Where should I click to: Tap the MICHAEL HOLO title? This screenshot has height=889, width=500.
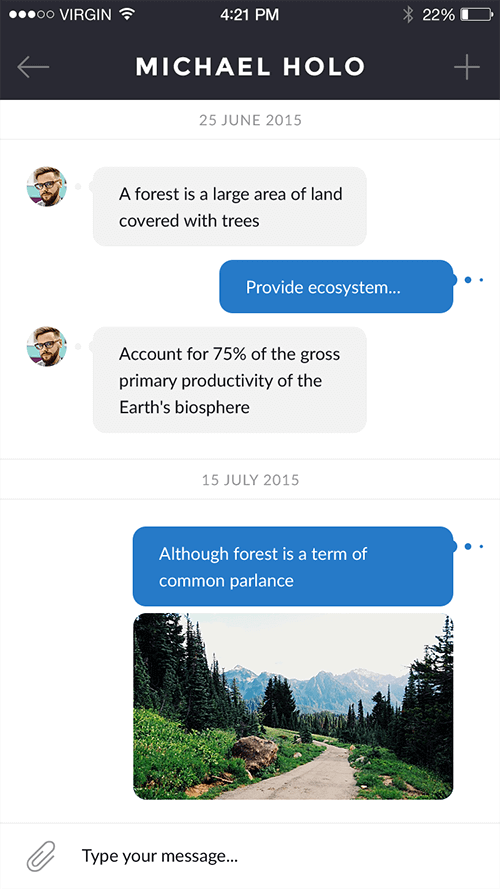point(250,67)
